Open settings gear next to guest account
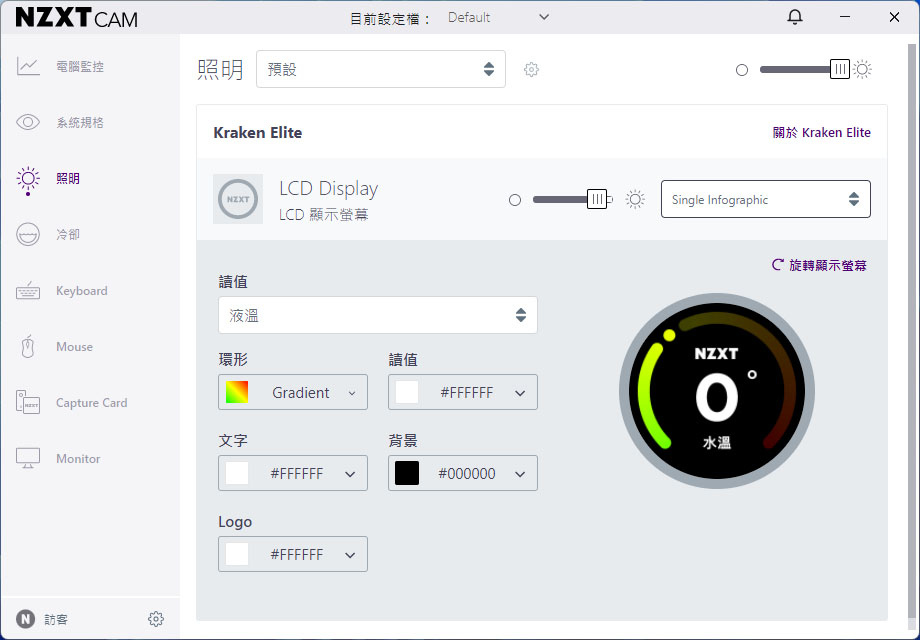This screenshot has width=920, height=640. pyautogui.click(x=155, y=619)
